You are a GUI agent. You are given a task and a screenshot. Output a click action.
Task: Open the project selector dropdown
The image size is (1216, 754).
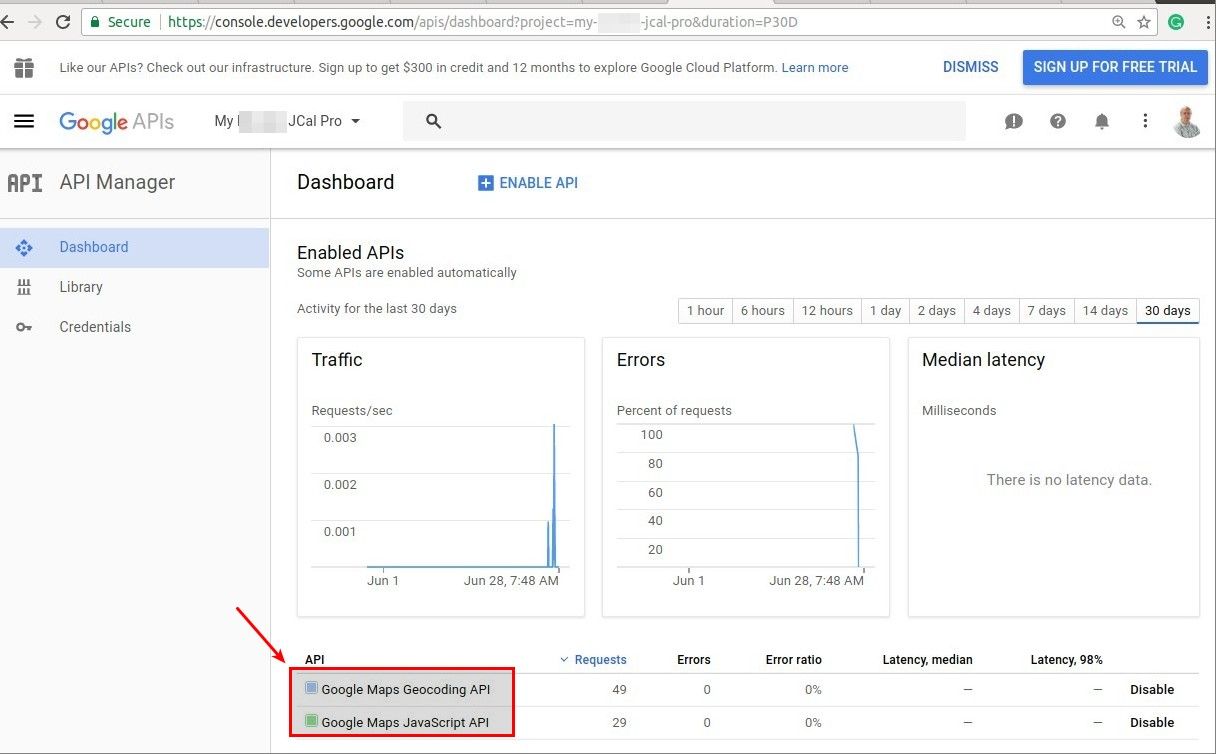tap(288, 121)
